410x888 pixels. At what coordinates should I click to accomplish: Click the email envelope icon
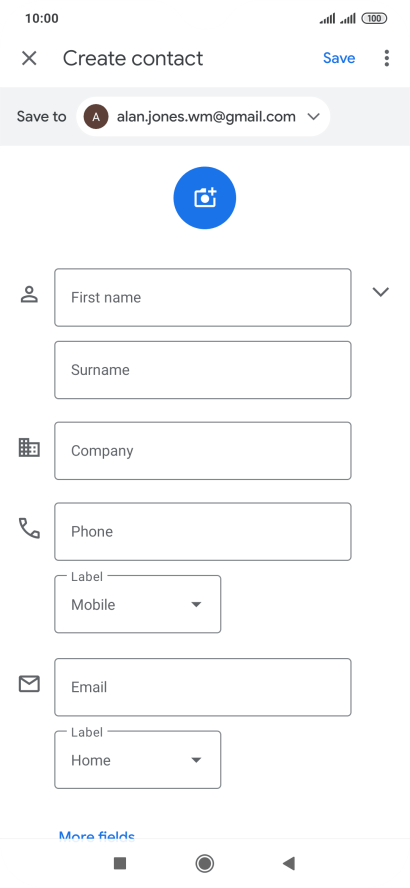coord(29,684)
